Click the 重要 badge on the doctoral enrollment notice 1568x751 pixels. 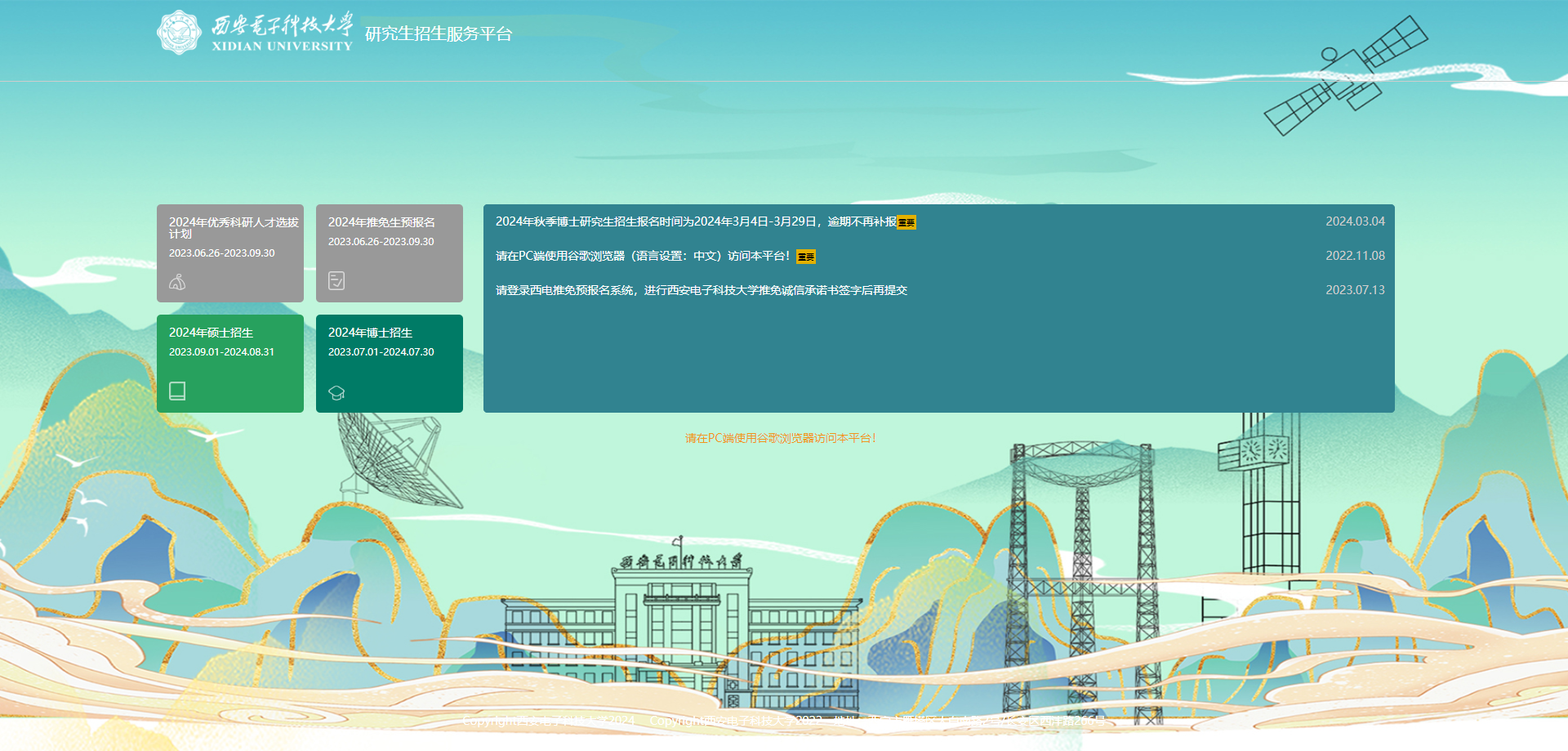pos(906,222)
